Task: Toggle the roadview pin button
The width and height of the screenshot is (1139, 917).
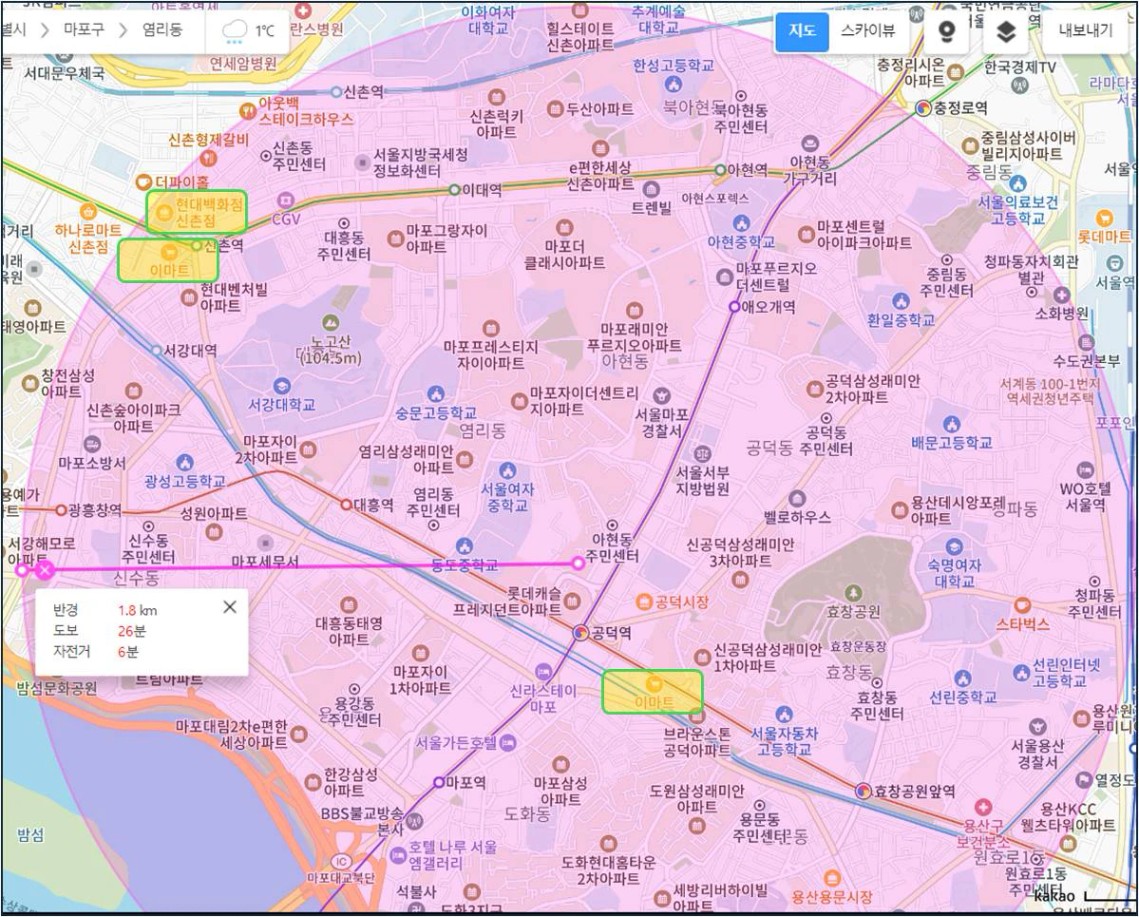Action: pyautogui.click(x=947, y=31)
